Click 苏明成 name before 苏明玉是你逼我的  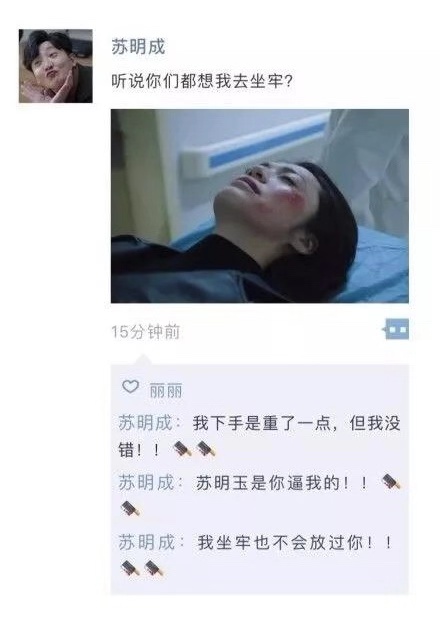click(x=146, y=483)
